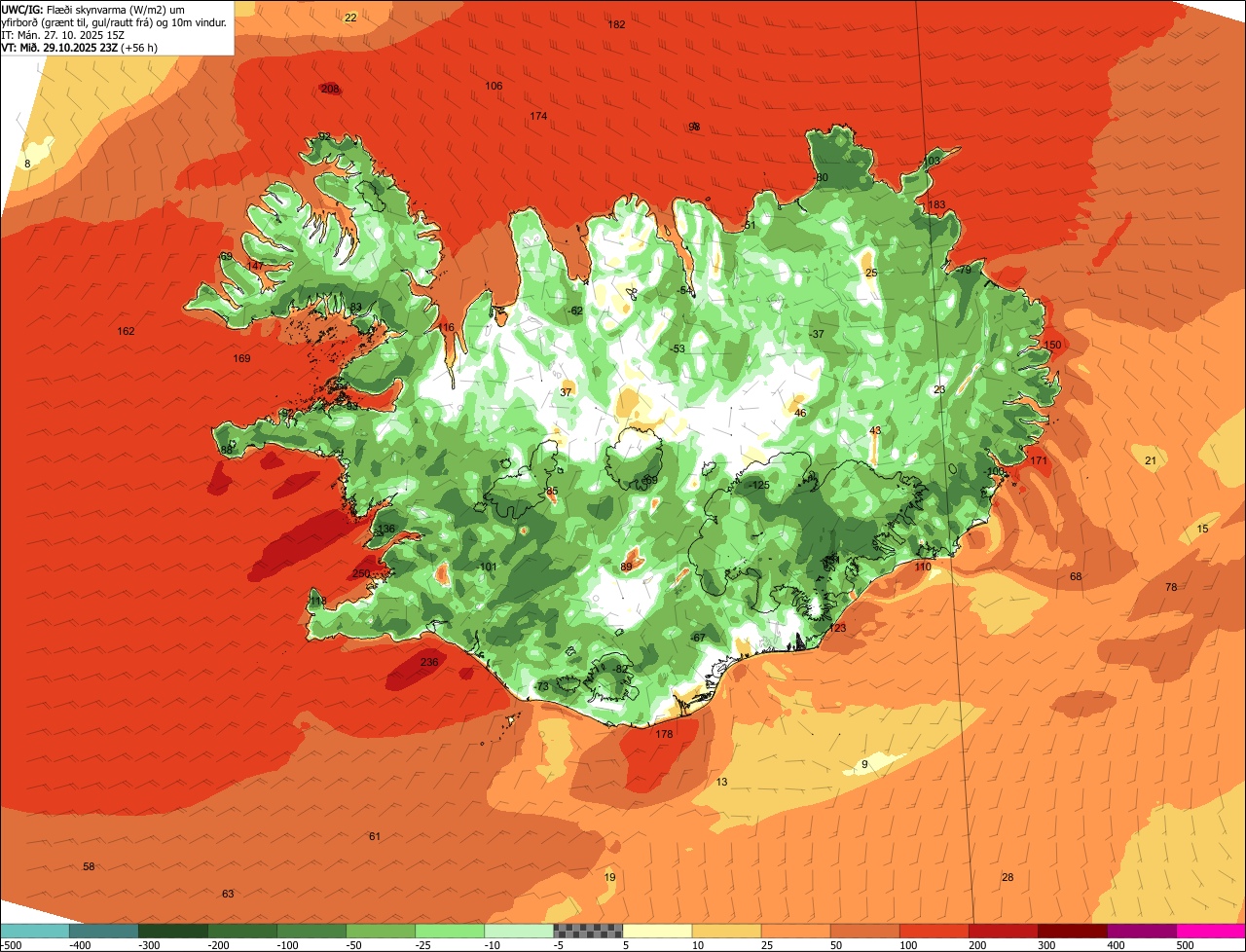Click the flux value 178 off the south coast

665,734
